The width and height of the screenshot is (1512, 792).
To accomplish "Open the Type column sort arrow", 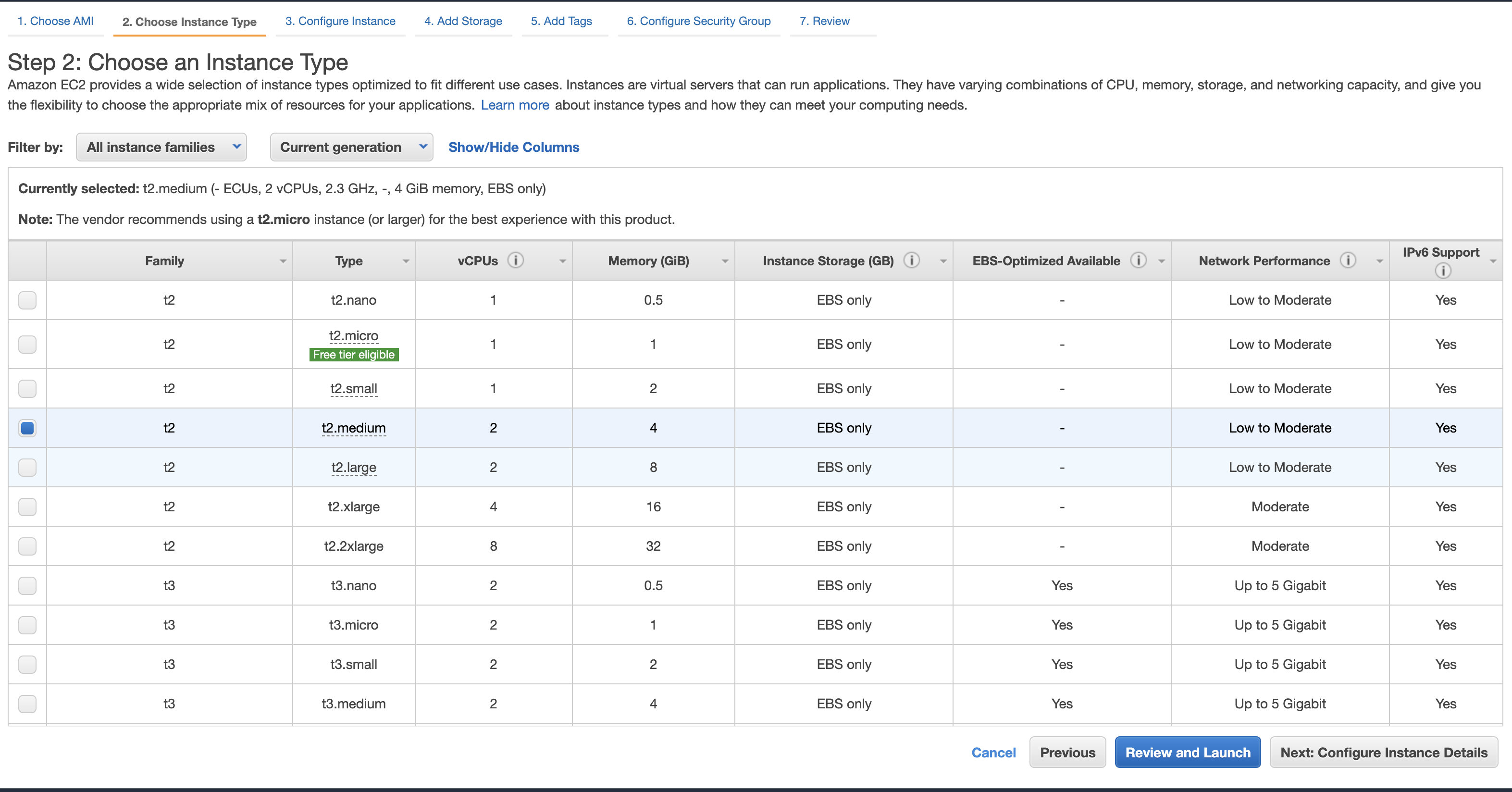I will point(406,261).
